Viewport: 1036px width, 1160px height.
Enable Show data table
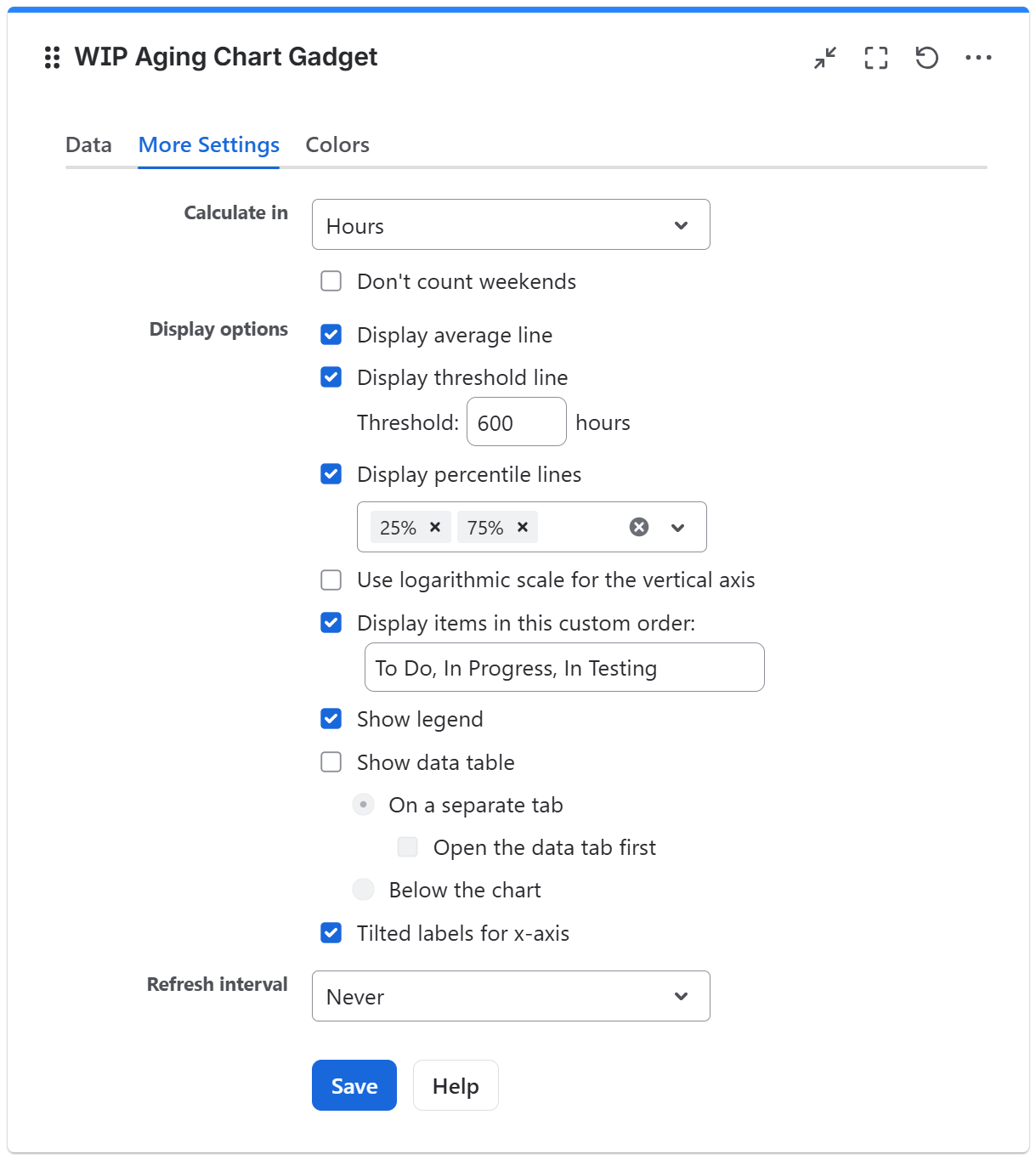(331, 762)
